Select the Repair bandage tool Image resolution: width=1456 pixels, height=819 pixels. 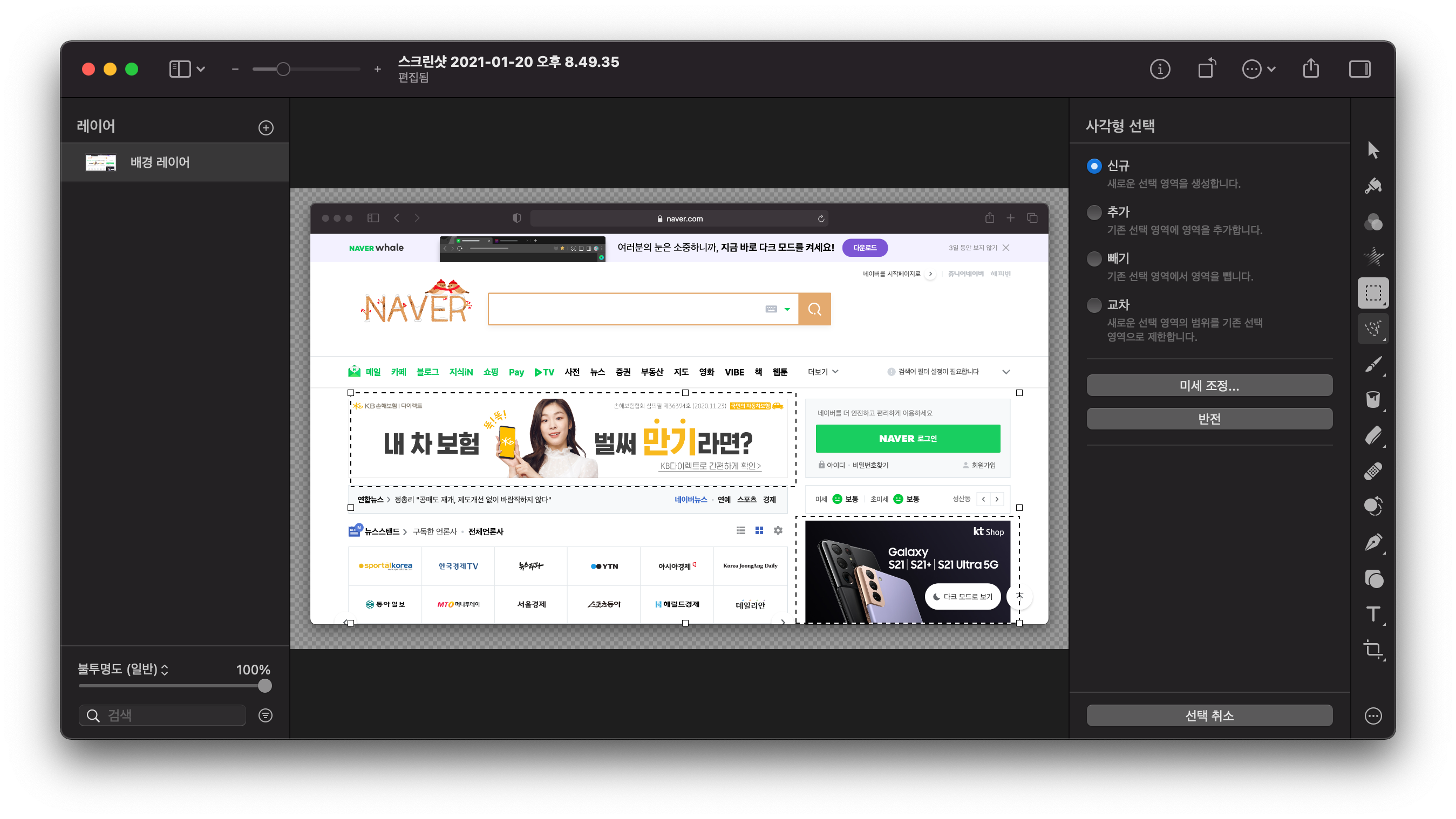(1373, 471)
